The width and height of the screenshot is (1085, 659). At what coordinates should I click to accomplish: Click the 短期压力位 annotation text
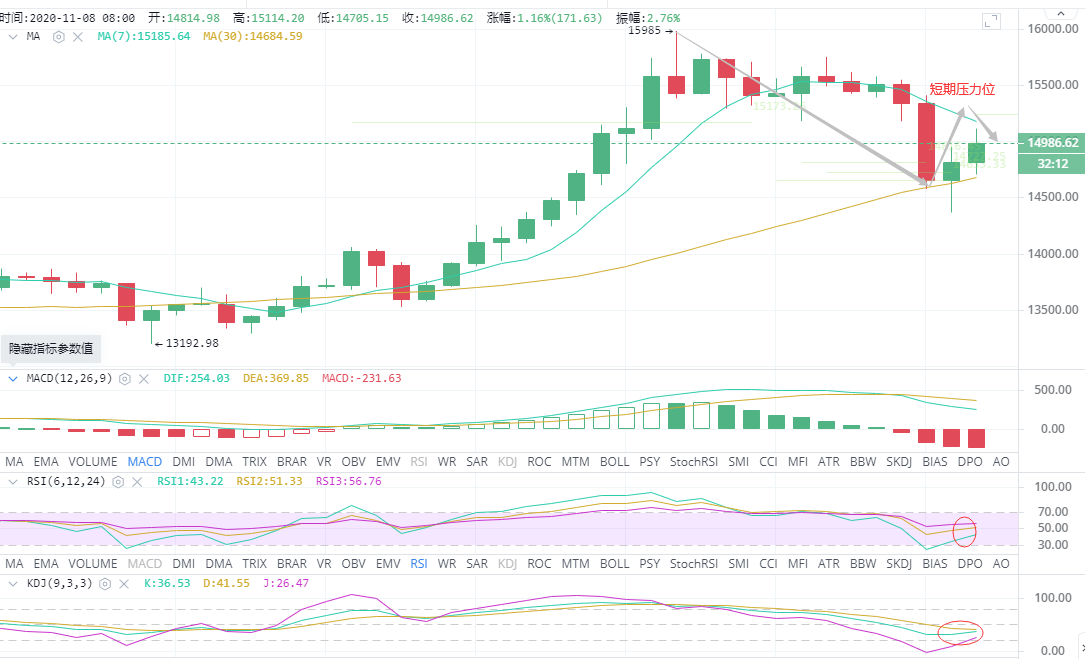962,89
